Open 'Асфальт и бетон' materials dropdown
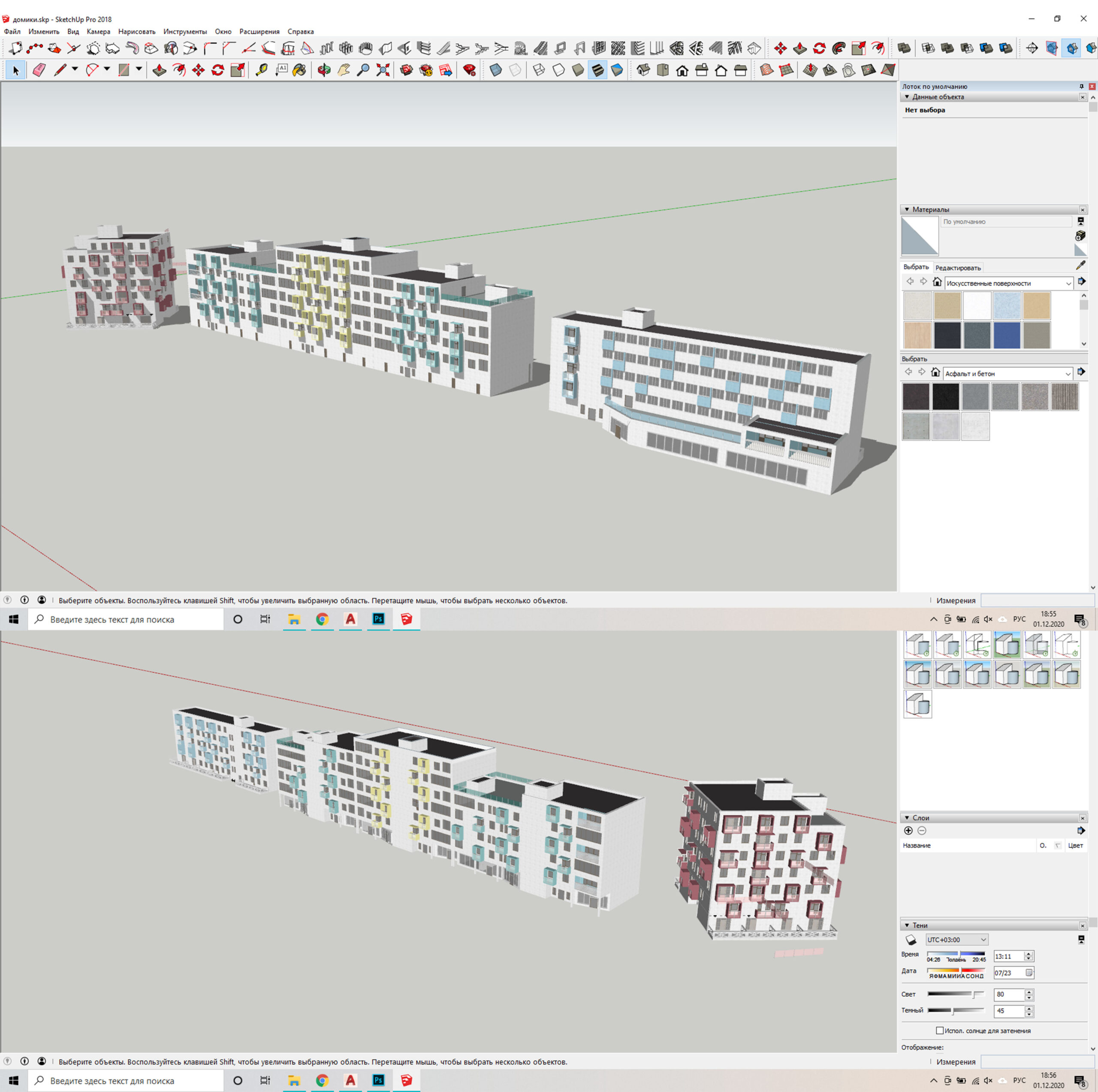The image size is (1098, 1092). (x=1008, y=373)
